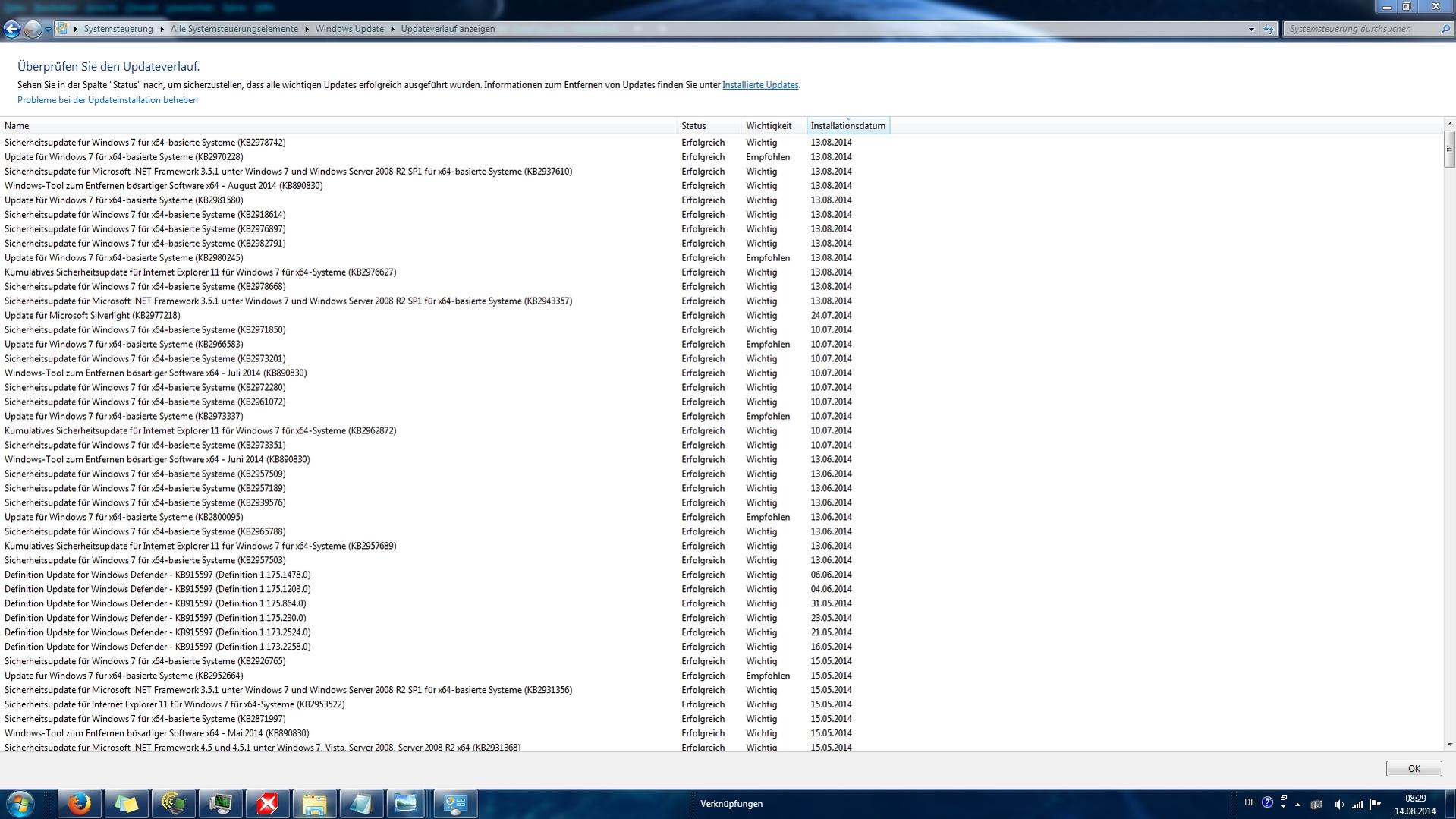The height and width of the screenshot is (819, 1456).
Task: Open the red X application taskbar icon
Action: (x=267, y=804)
